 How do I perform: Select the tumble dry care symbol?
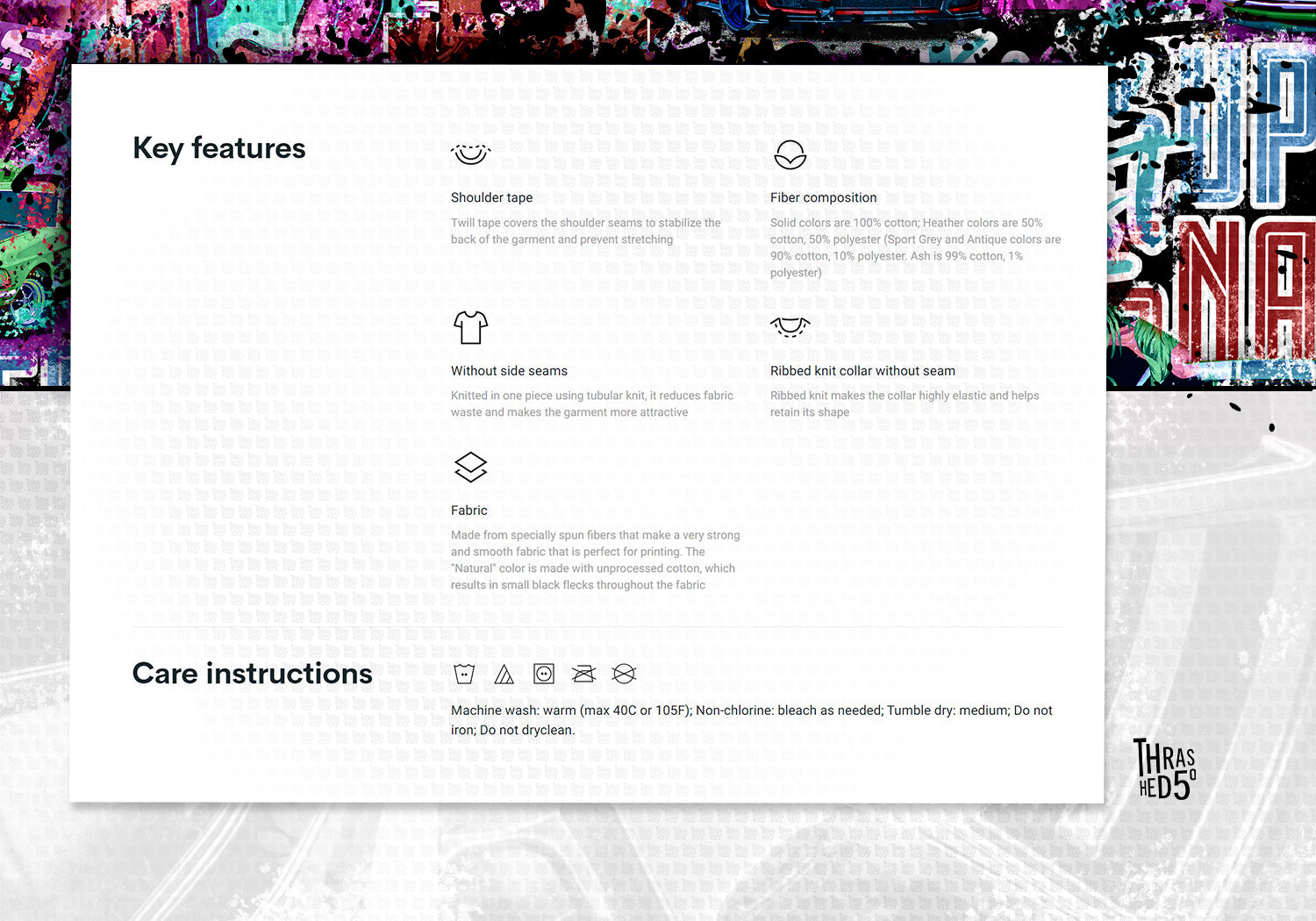544,674
